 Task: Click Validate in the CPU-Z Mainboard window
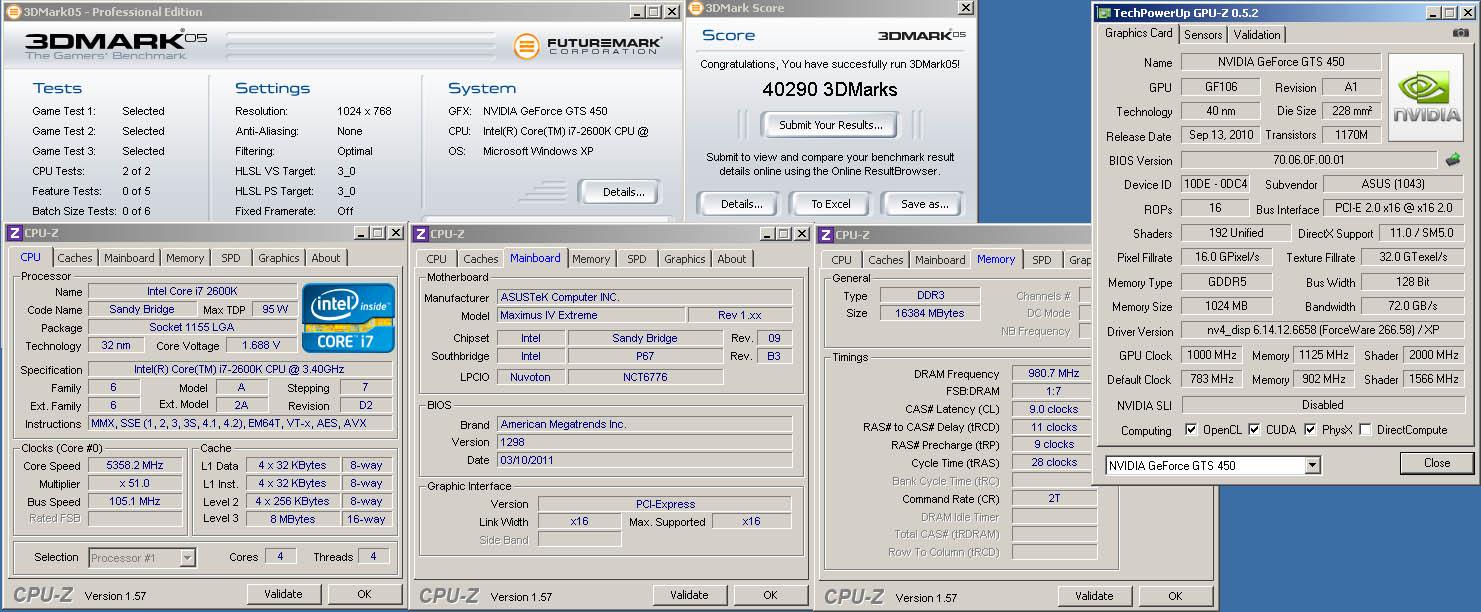(x=689, y=595)
